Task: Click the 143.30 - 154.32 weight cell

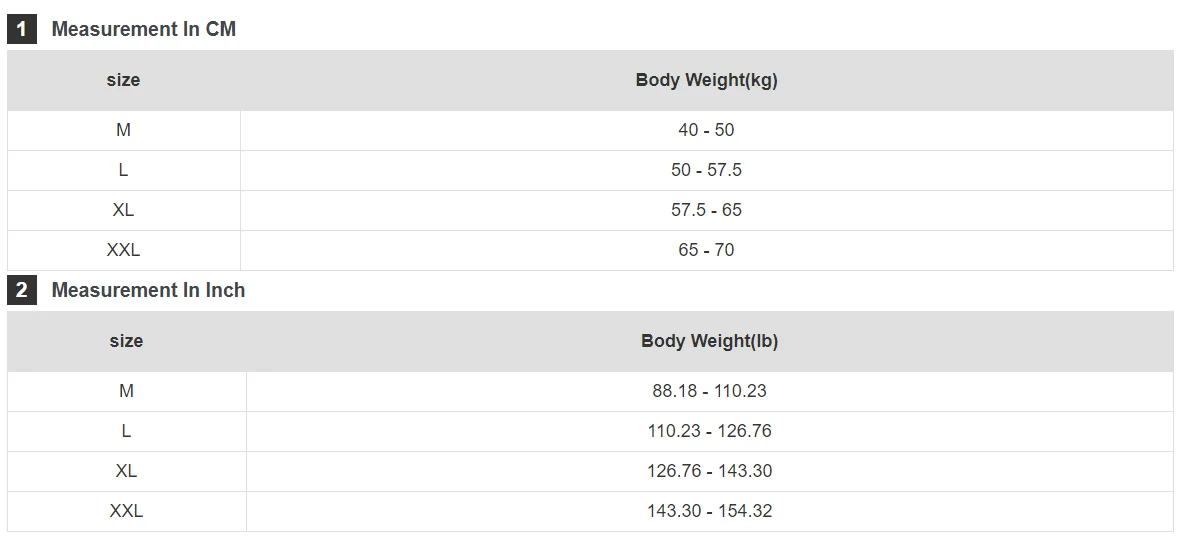Action: point(709,511)
